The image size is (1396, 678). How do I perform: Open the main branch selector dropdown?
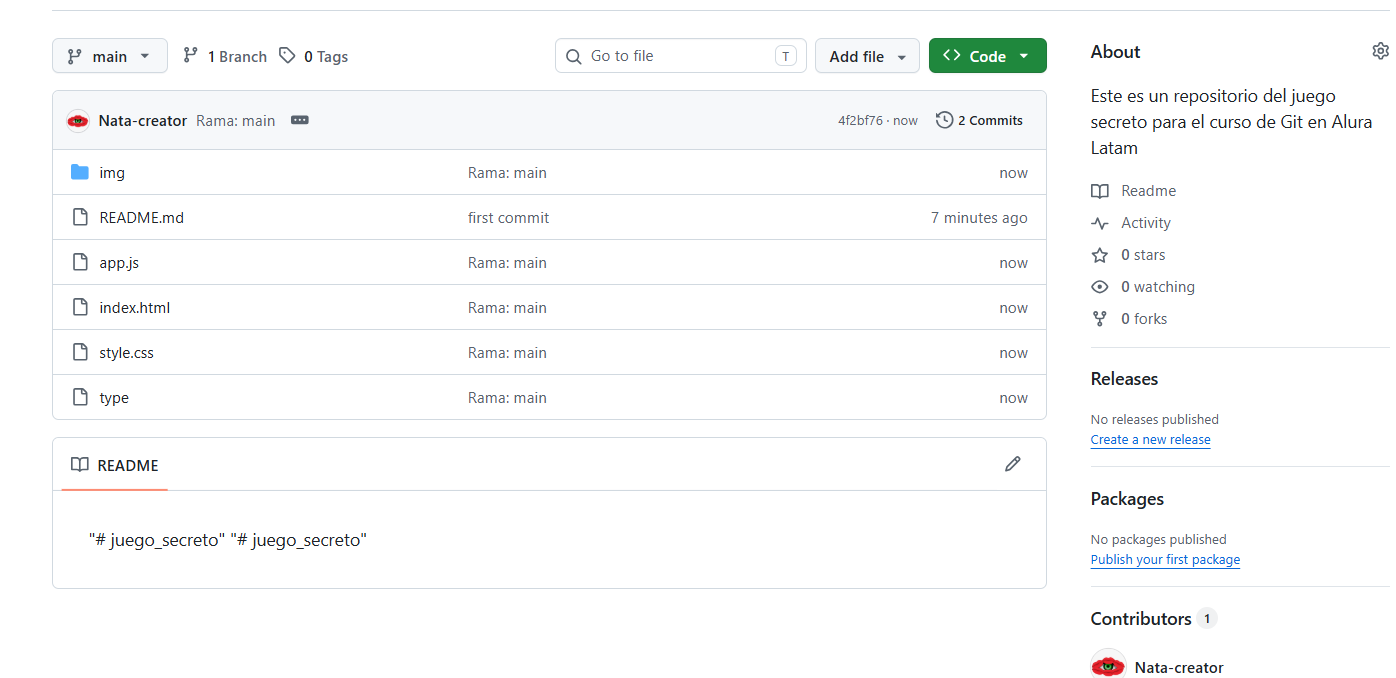tap(110, 56)
